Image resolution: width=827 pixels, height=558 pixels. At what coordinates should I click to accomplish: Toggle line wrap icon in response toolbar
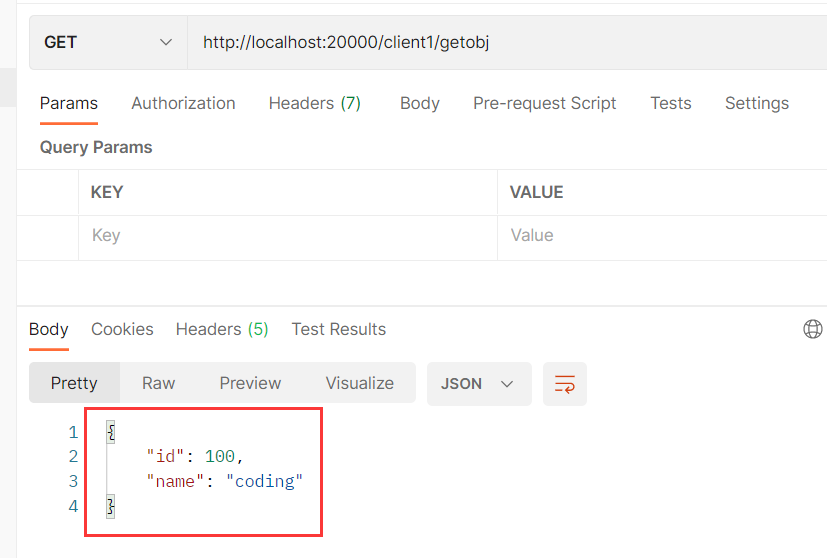coord(565,384)
